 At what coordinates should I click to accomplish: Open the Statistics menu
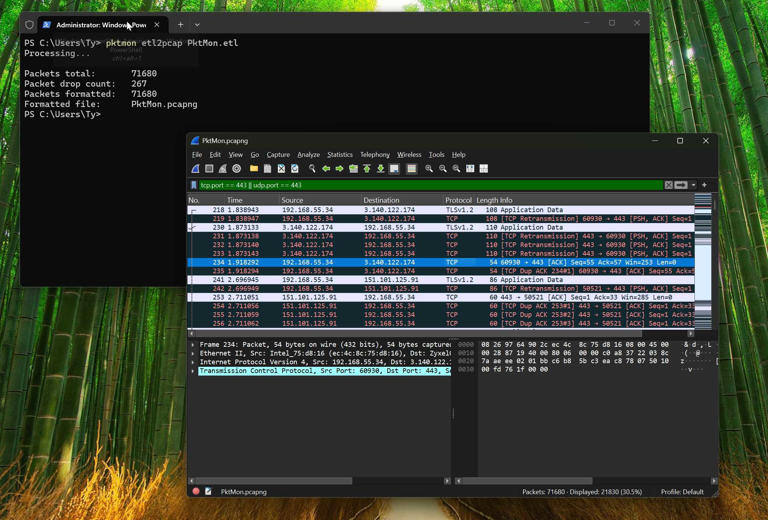click(340, 155)
